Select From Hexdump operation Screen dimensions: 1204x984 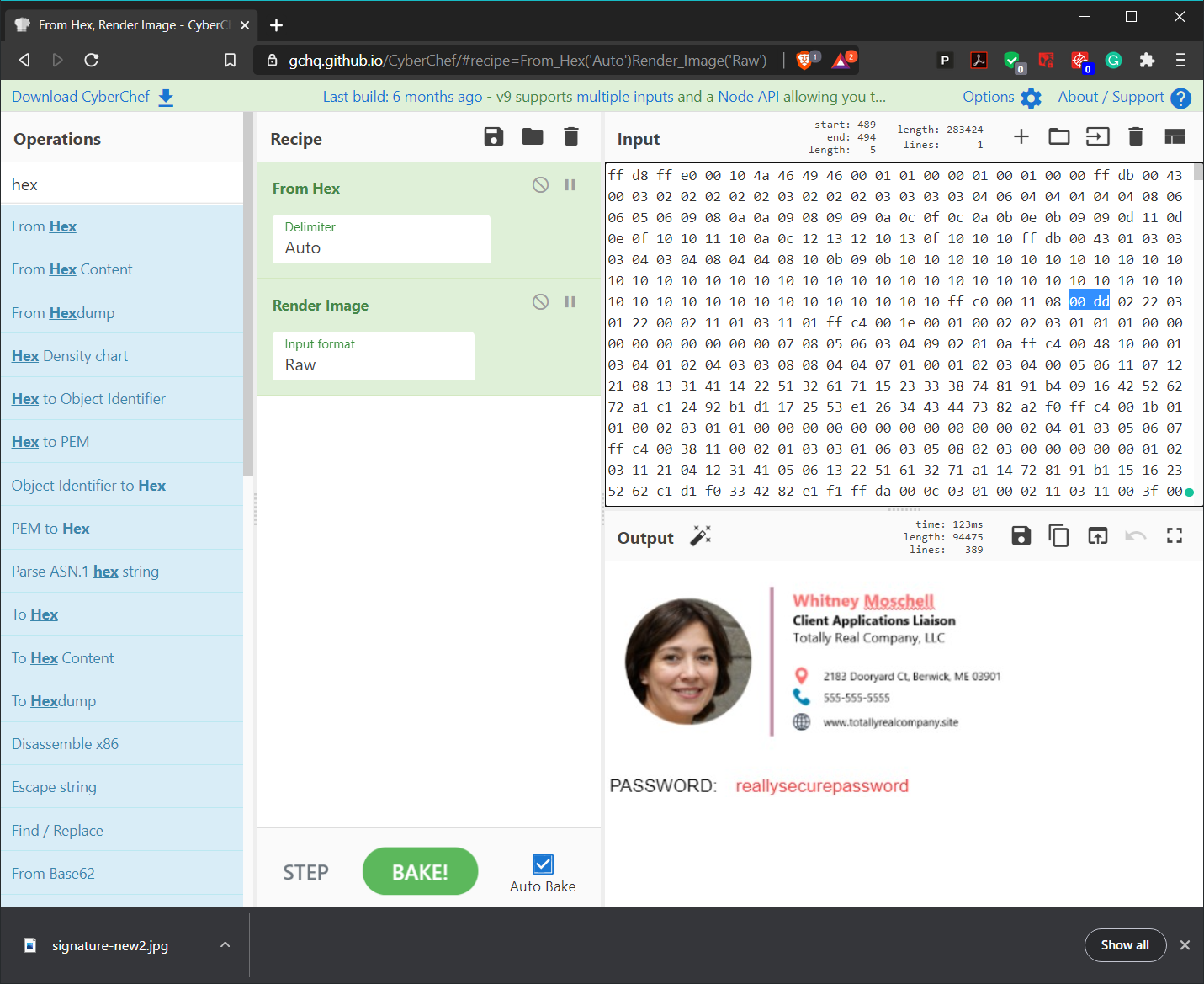click(x=122, y=313)
